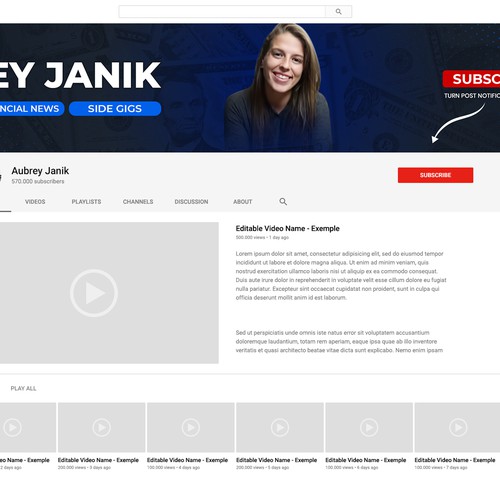Click '500.000 views - 1 day ago' text
This screenshot has width=500, height=500.
[x=262, y=237]
